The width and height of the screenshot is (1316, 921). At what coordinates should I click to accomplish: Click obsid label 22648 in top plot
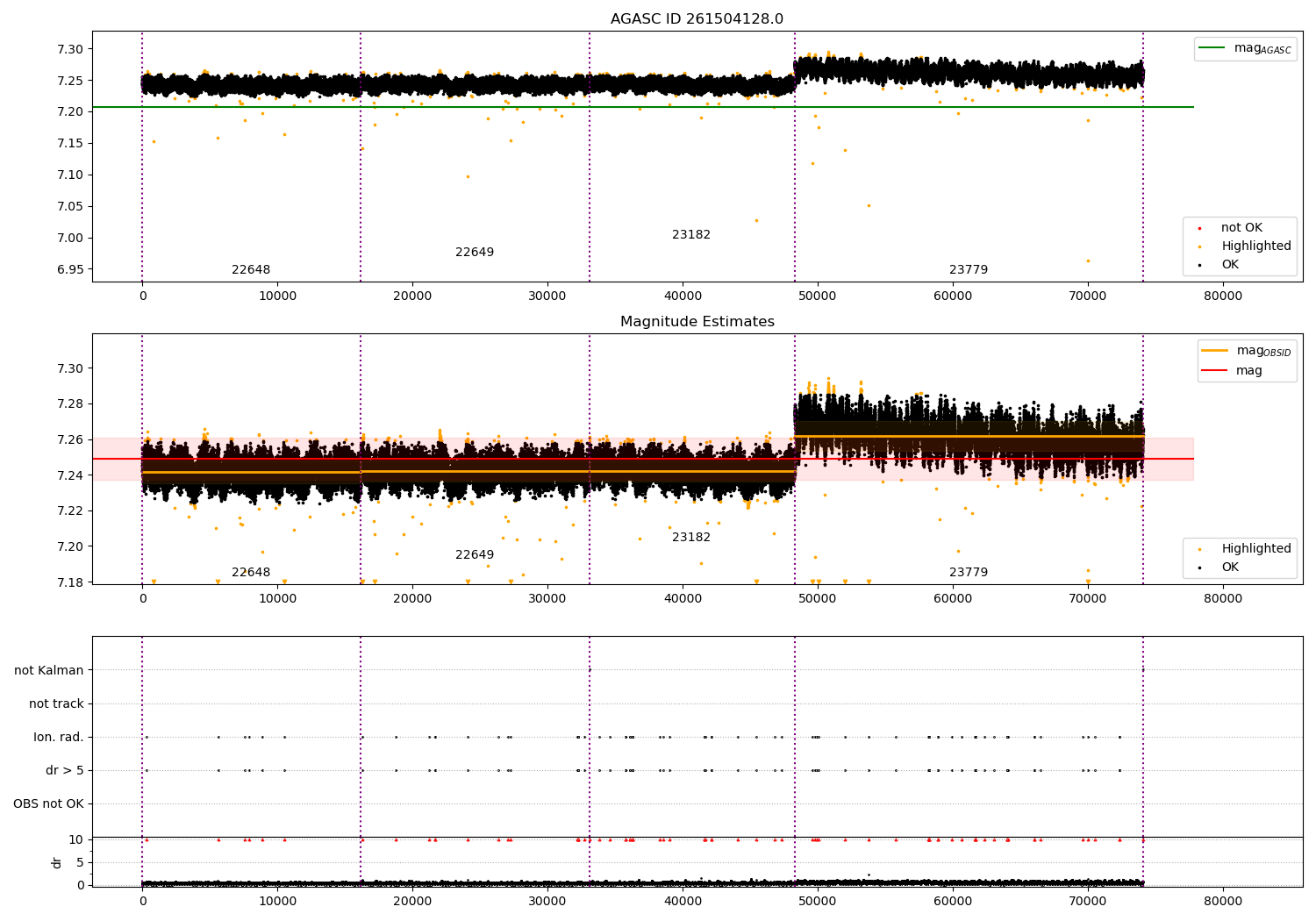coord(251,270)
